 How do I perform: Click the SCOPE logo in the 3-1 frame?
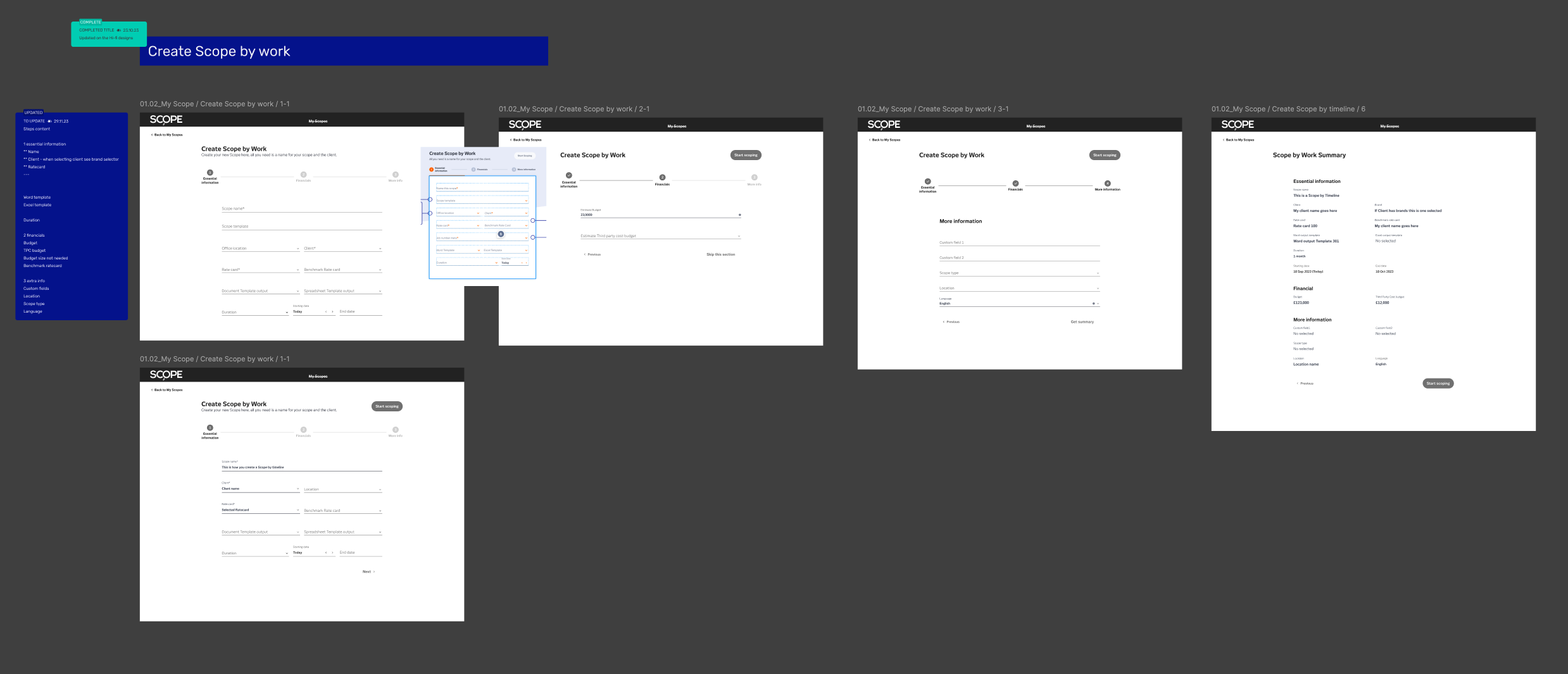click(x=884, y=125)
